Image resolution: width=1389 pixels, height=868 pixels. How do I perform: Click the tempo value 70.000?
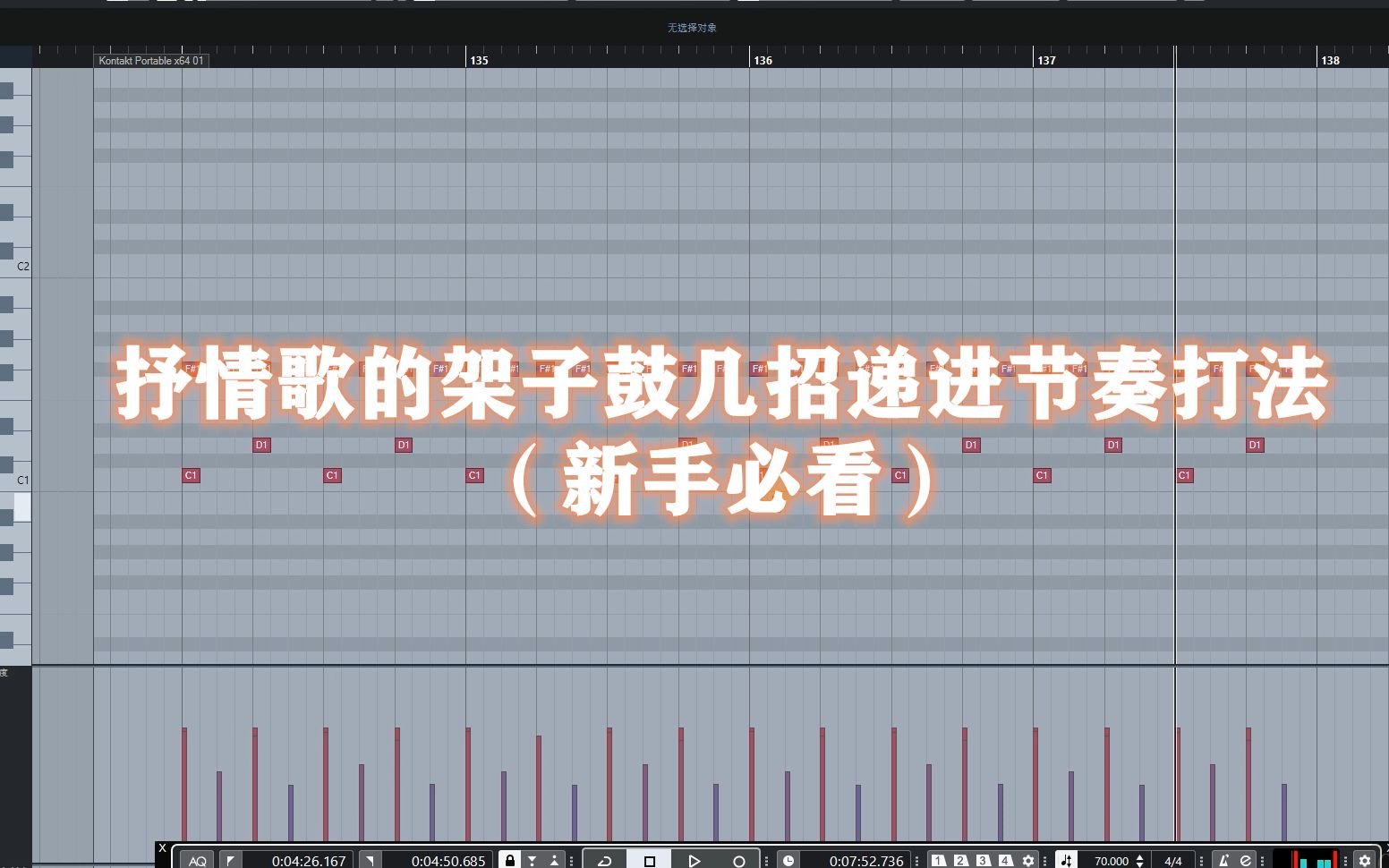pos(1112,861)
